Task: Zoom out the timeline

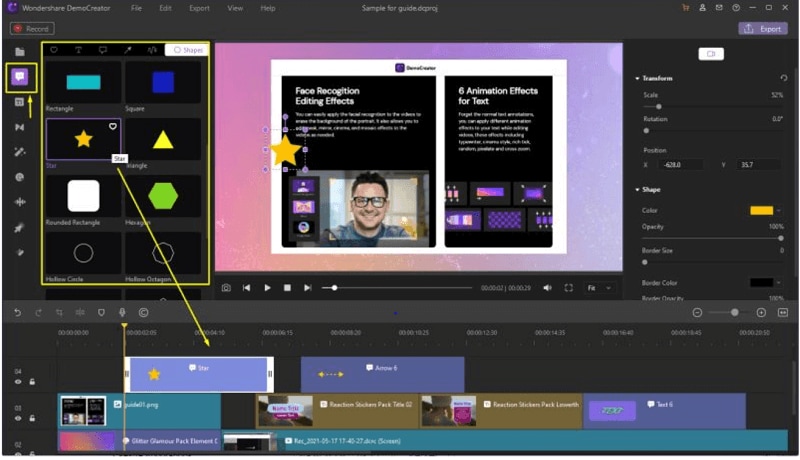Action: [697, 313]
